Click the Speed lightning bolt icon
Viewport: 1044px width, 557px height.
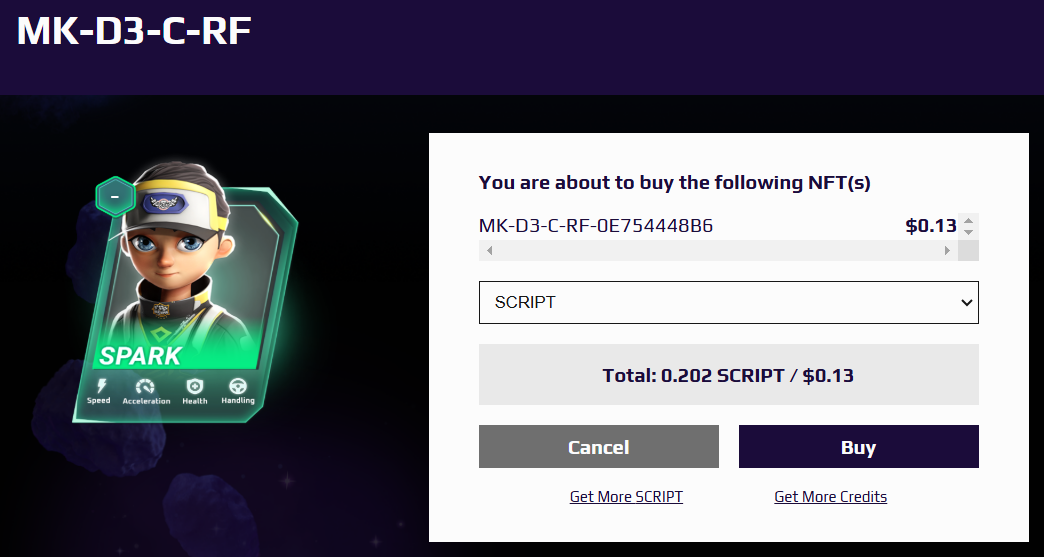point(102,386)
